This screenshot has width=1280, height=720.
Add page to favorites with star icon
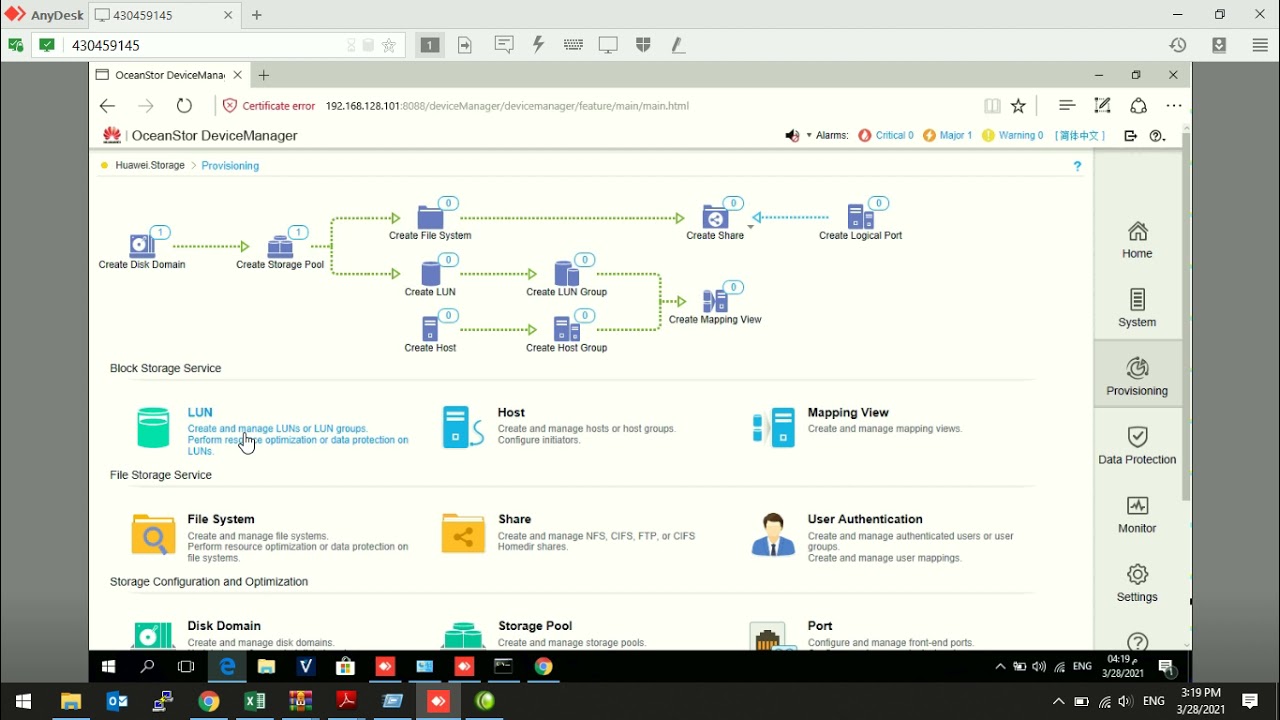1018,106
